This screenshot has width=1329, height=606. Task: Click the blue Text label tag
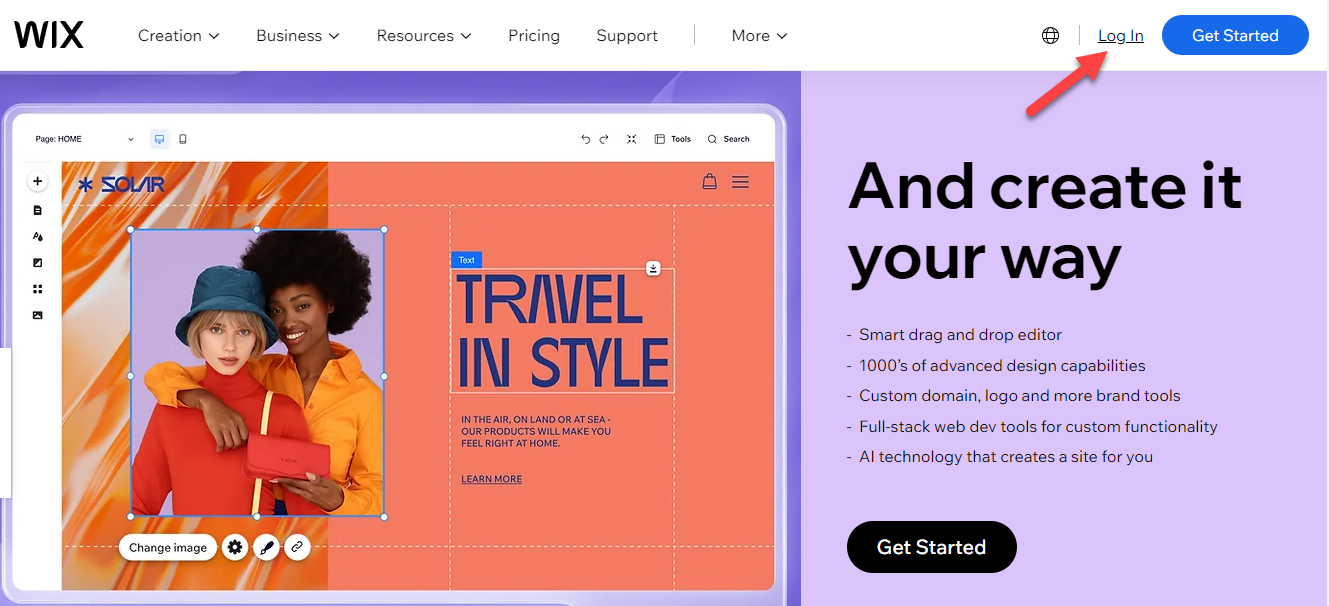(466, 260)
